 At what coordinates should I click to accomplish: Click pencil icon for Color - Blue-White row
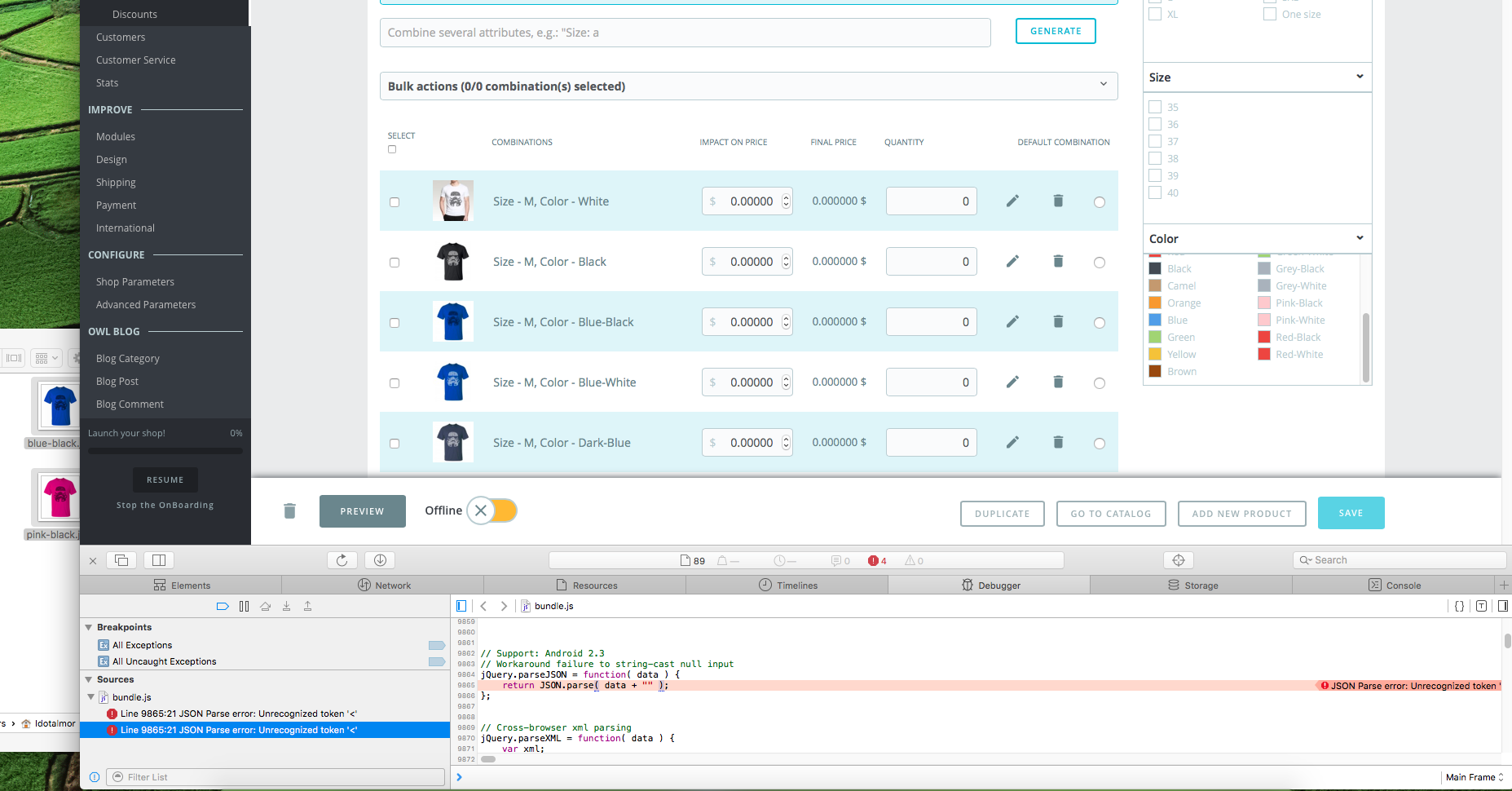tap(1012, 382)
